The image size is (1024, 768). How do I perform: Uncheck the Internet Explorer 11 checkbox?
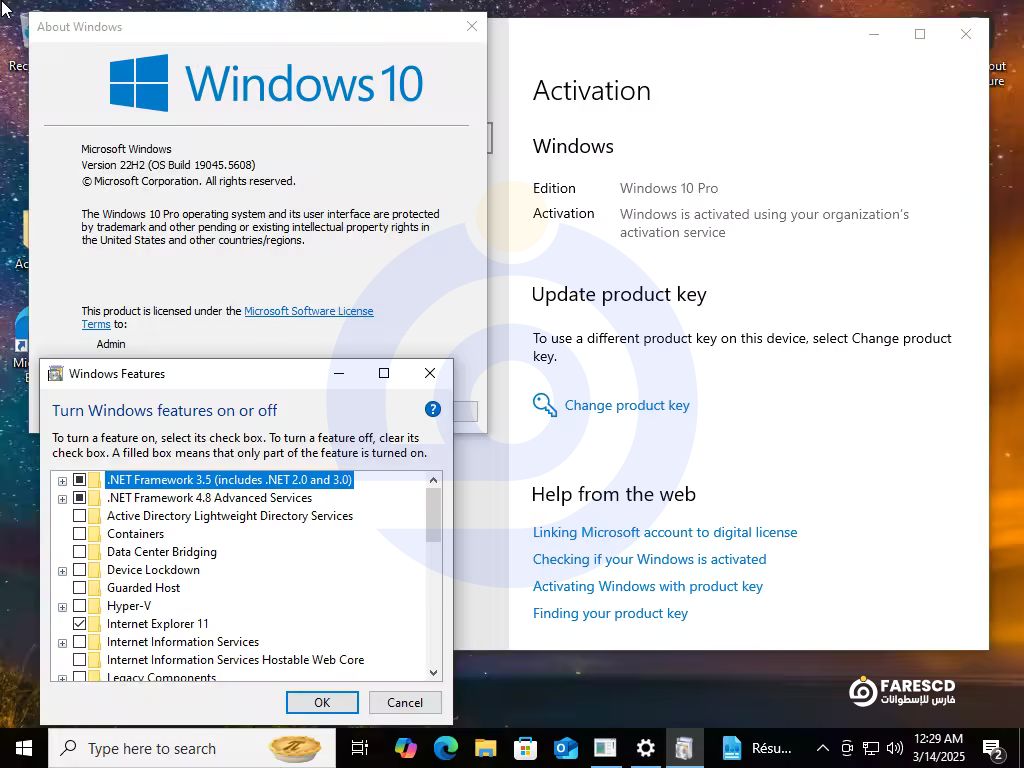(79, 624)
